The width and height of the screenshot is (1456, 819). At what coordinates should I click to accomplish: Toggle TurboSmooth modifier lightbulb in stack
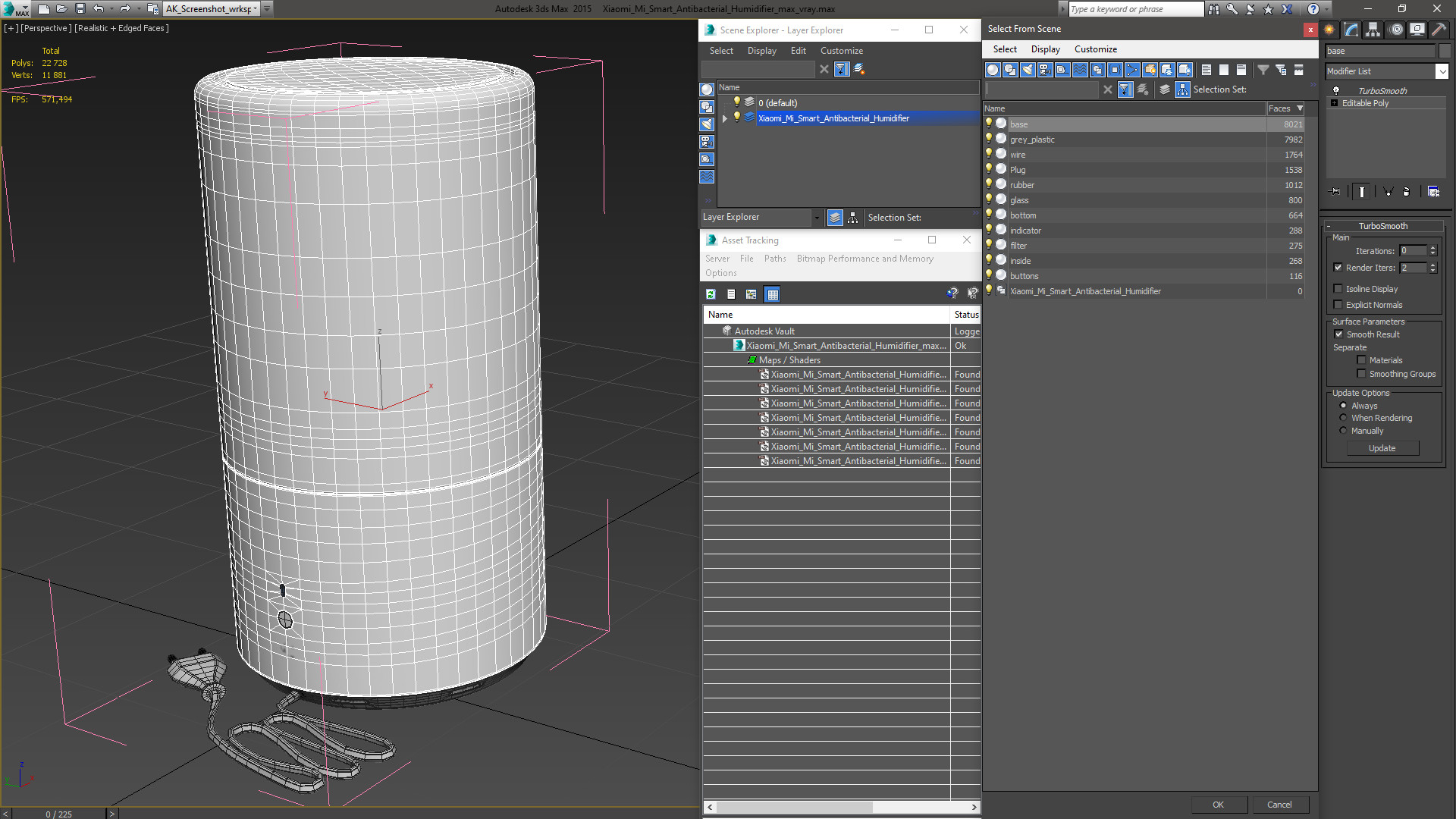tap(1336, 90)
